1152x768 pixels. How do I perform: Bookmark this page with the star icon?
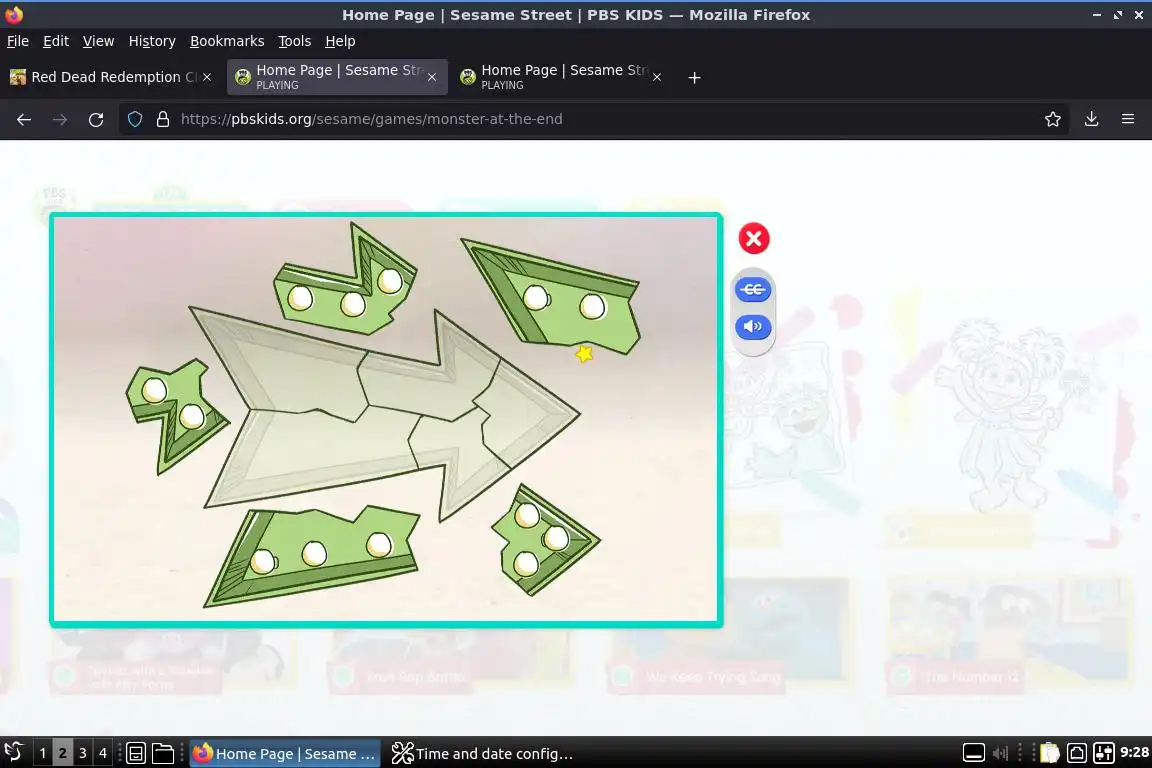tap(1053, 119)
